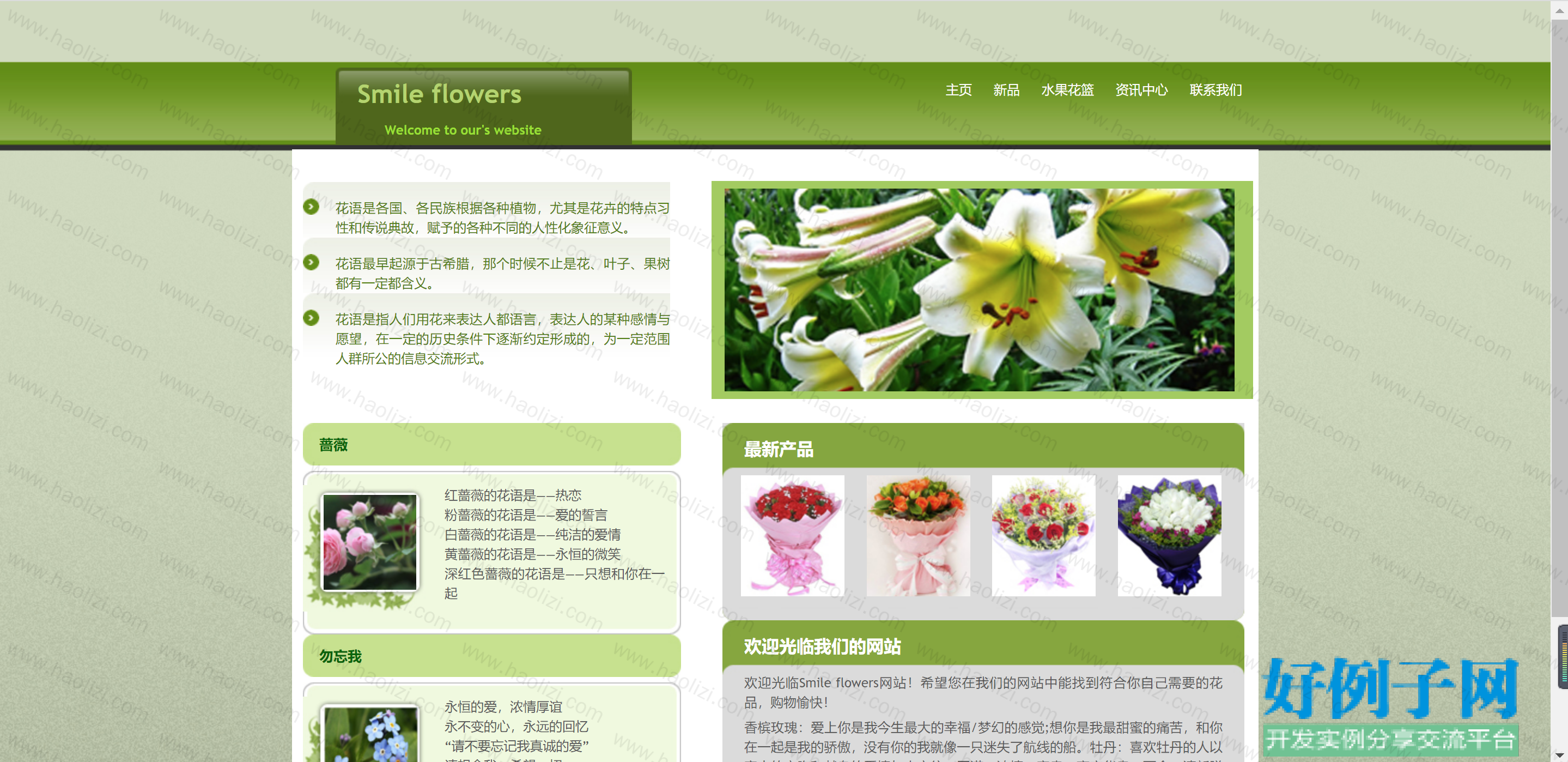This screenshot has height=762, width=1568.
Task: Click the 好例子网 logo overlay
Action: click(x=1390, y=688)
